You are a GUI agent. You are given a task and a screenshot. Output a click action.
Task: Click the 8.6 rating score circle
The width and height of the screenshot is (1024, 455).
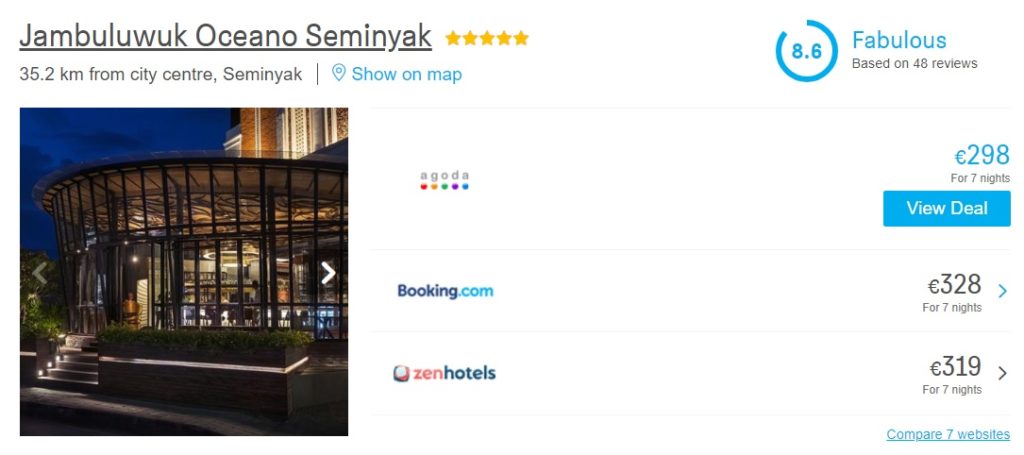(806, 51)
